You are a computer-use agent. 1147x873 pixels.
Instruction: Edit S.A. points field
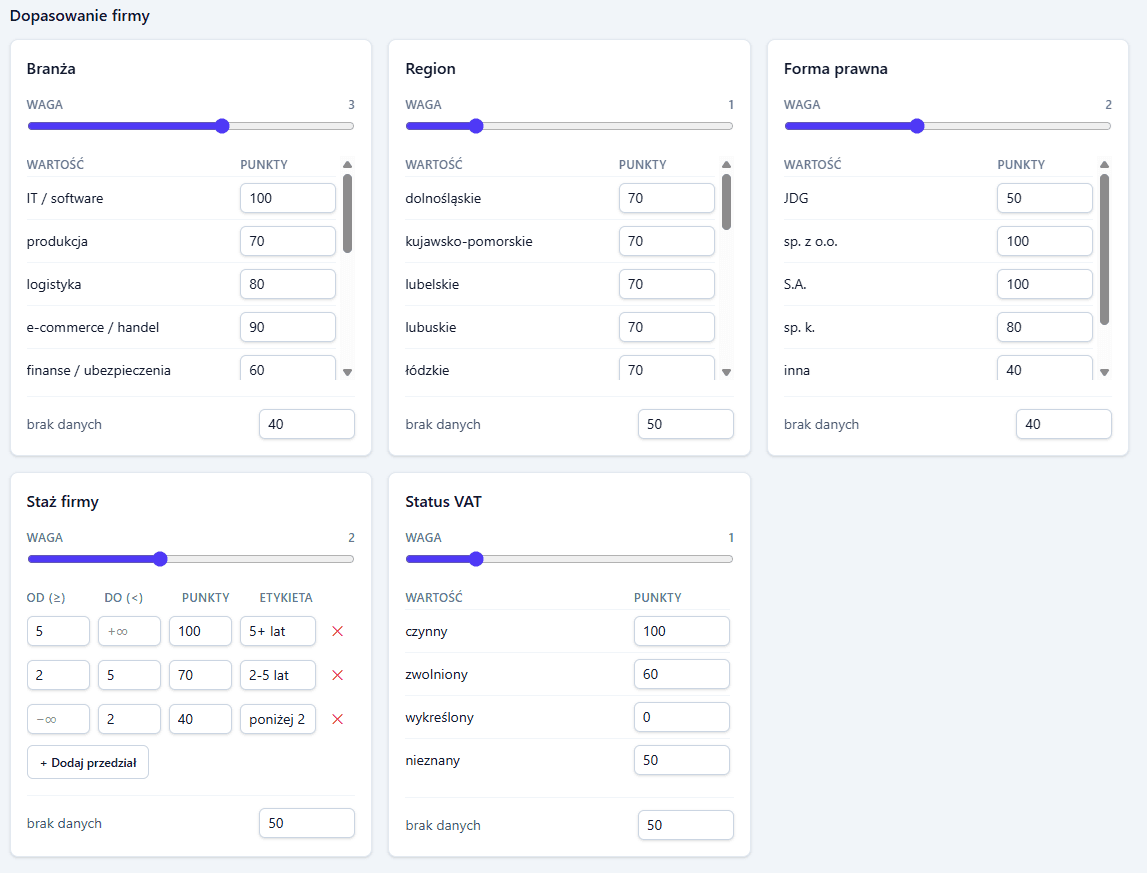click(x=1045, y=285)
